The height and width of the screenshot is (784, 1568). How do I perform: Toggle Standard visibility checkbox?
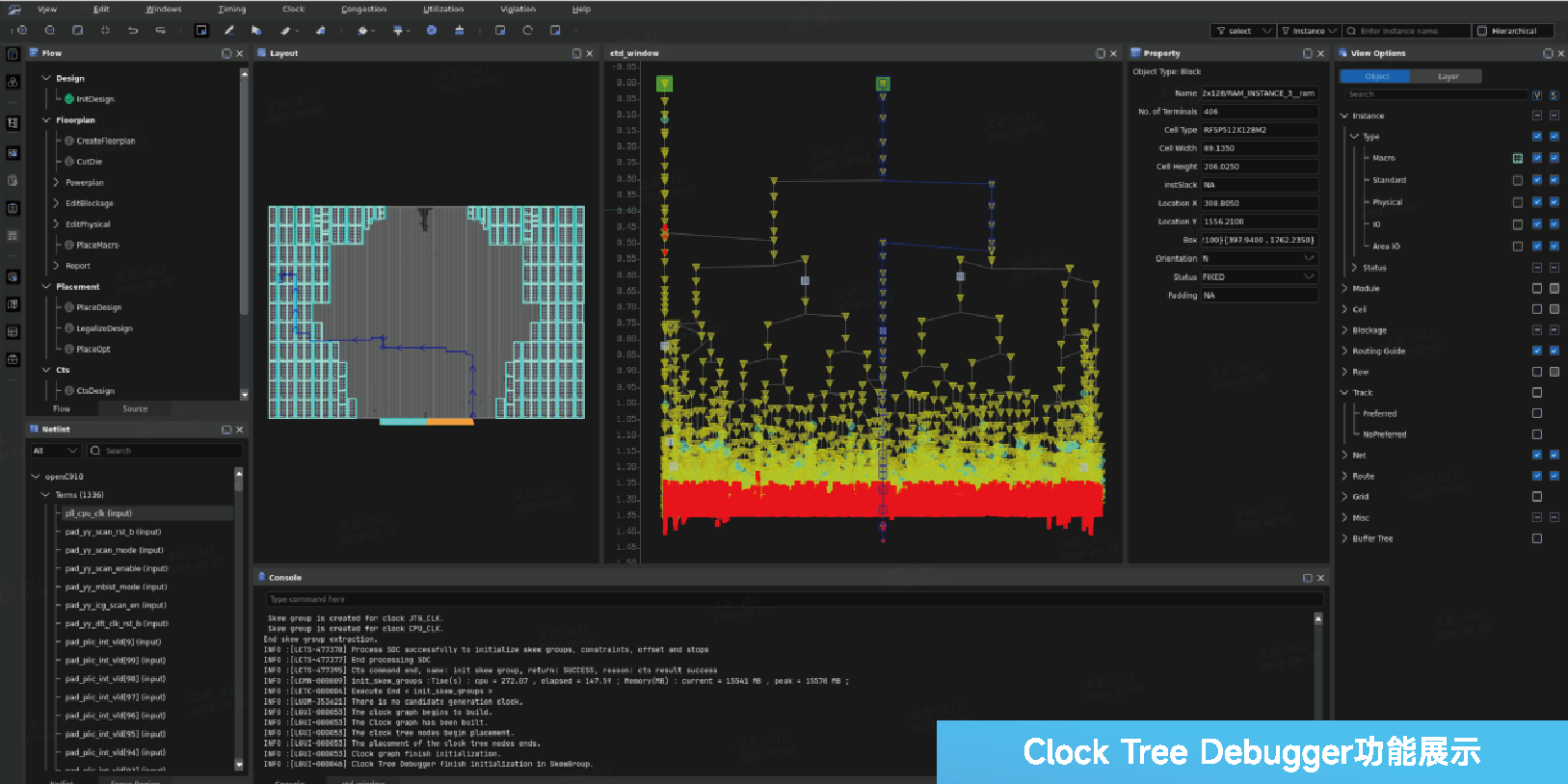(1537, 180)
